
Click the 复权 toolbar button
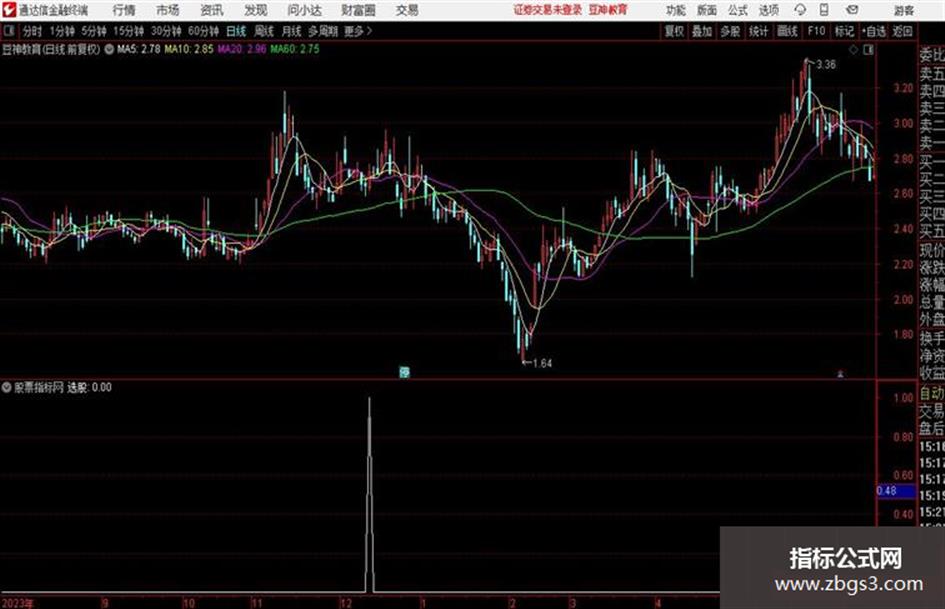click(674, 31)
